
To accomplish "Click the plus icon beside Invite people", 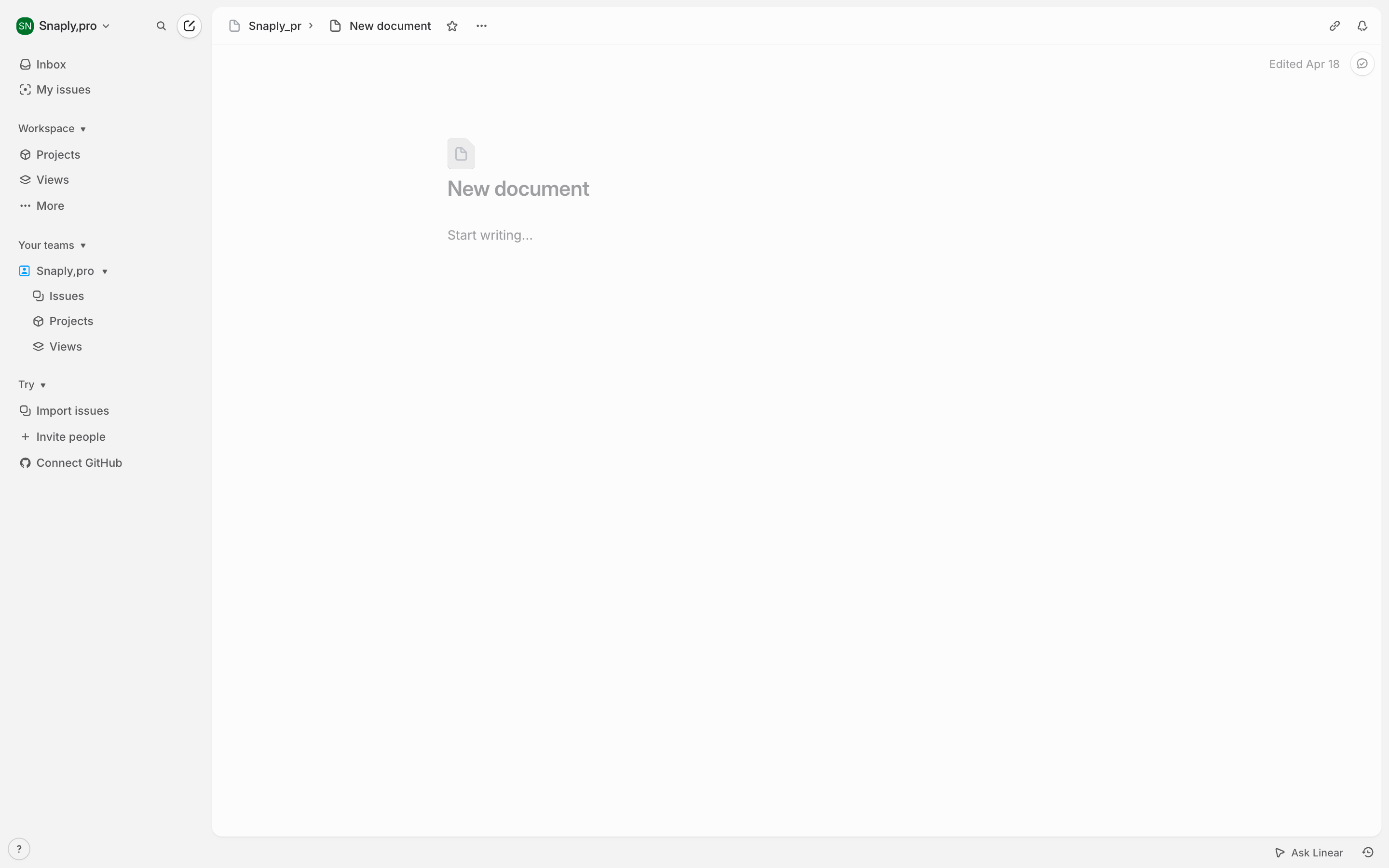I will click(x=25, y=437).
